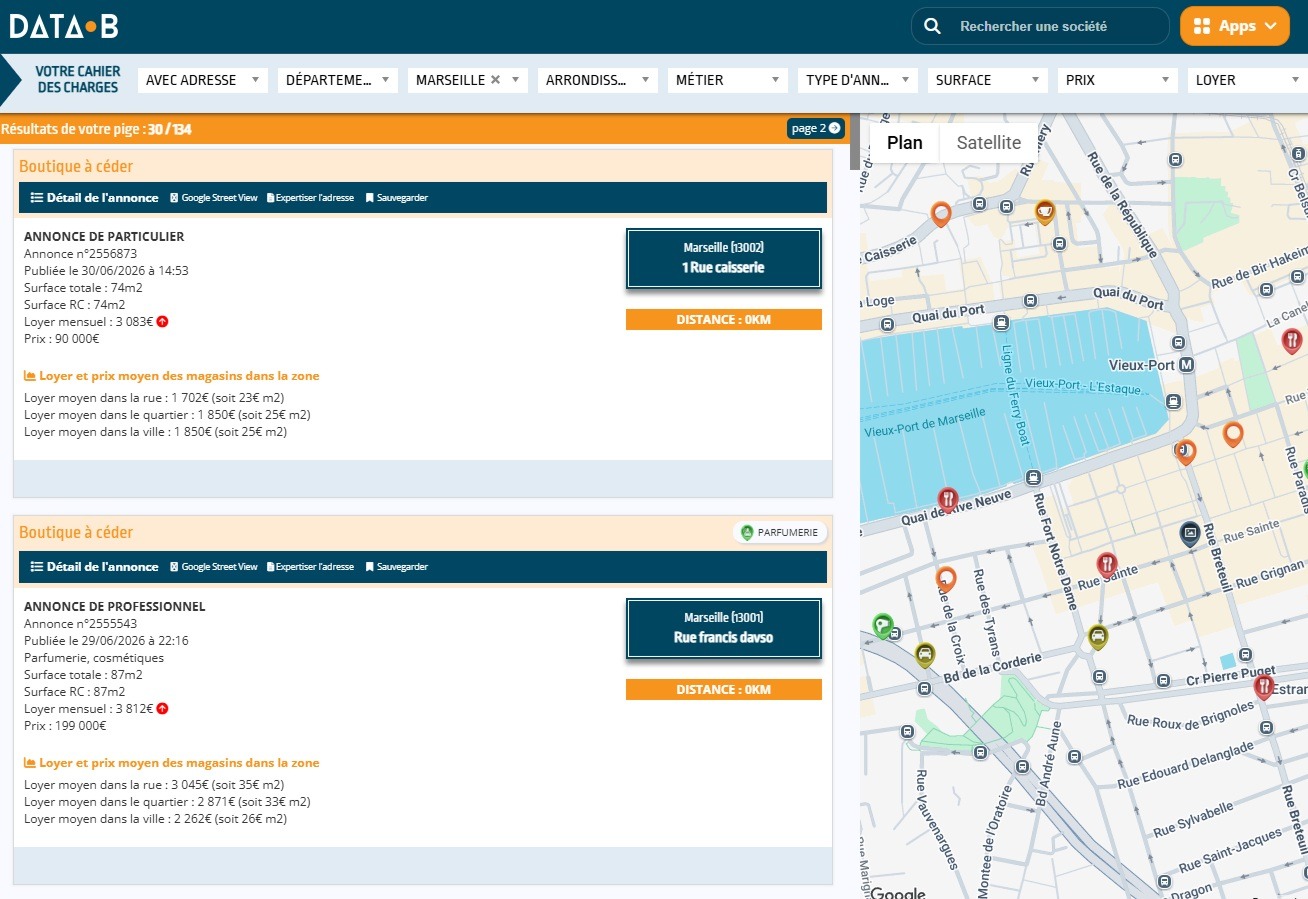Viewport: 1308px width, 899px height.
Task: Click car marker west of Bd de la Corderie
Action: point(925,655)
